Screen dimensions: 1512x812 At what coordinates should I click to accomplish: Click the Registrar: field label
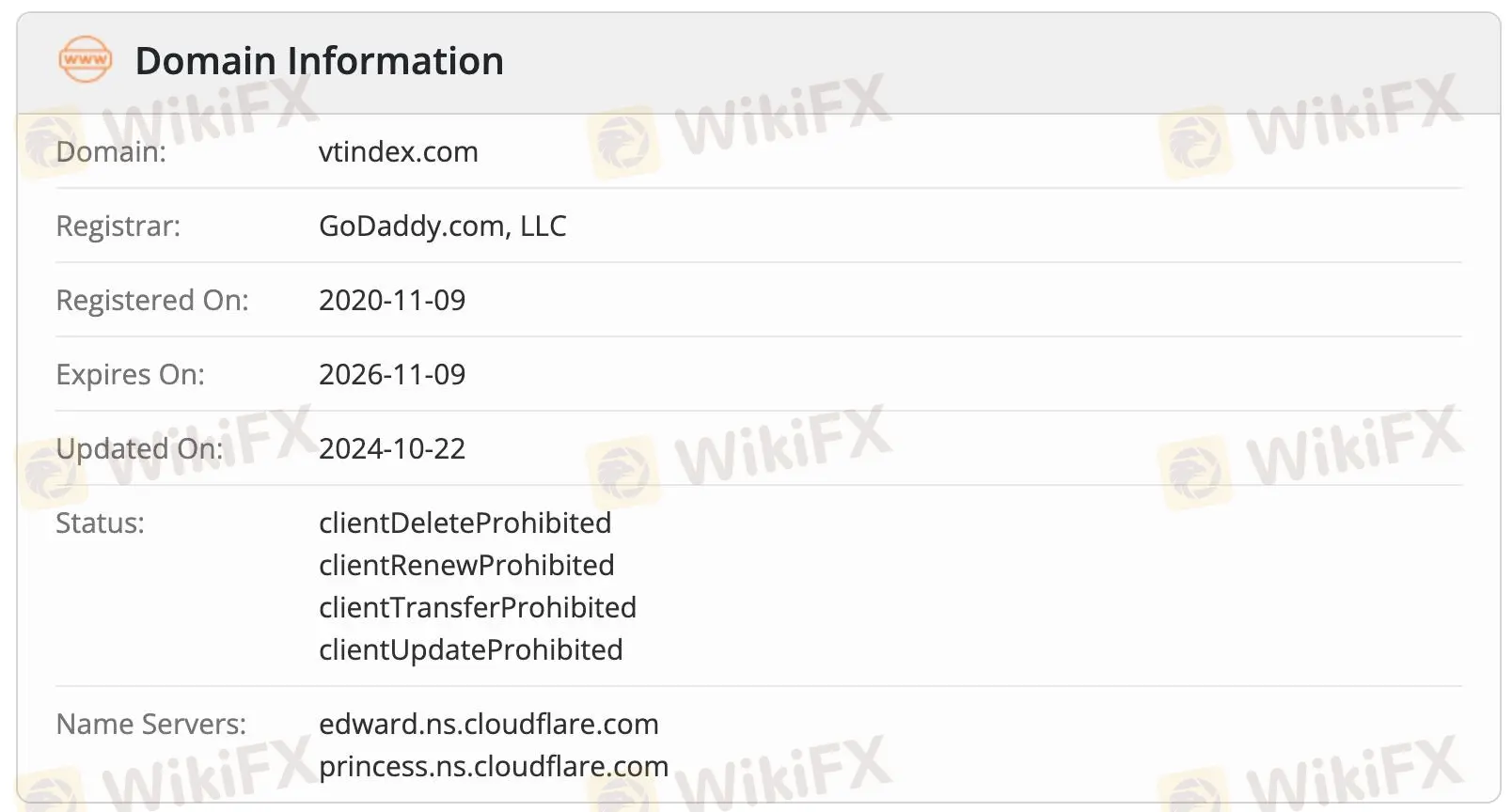click(x=118, y=226)
